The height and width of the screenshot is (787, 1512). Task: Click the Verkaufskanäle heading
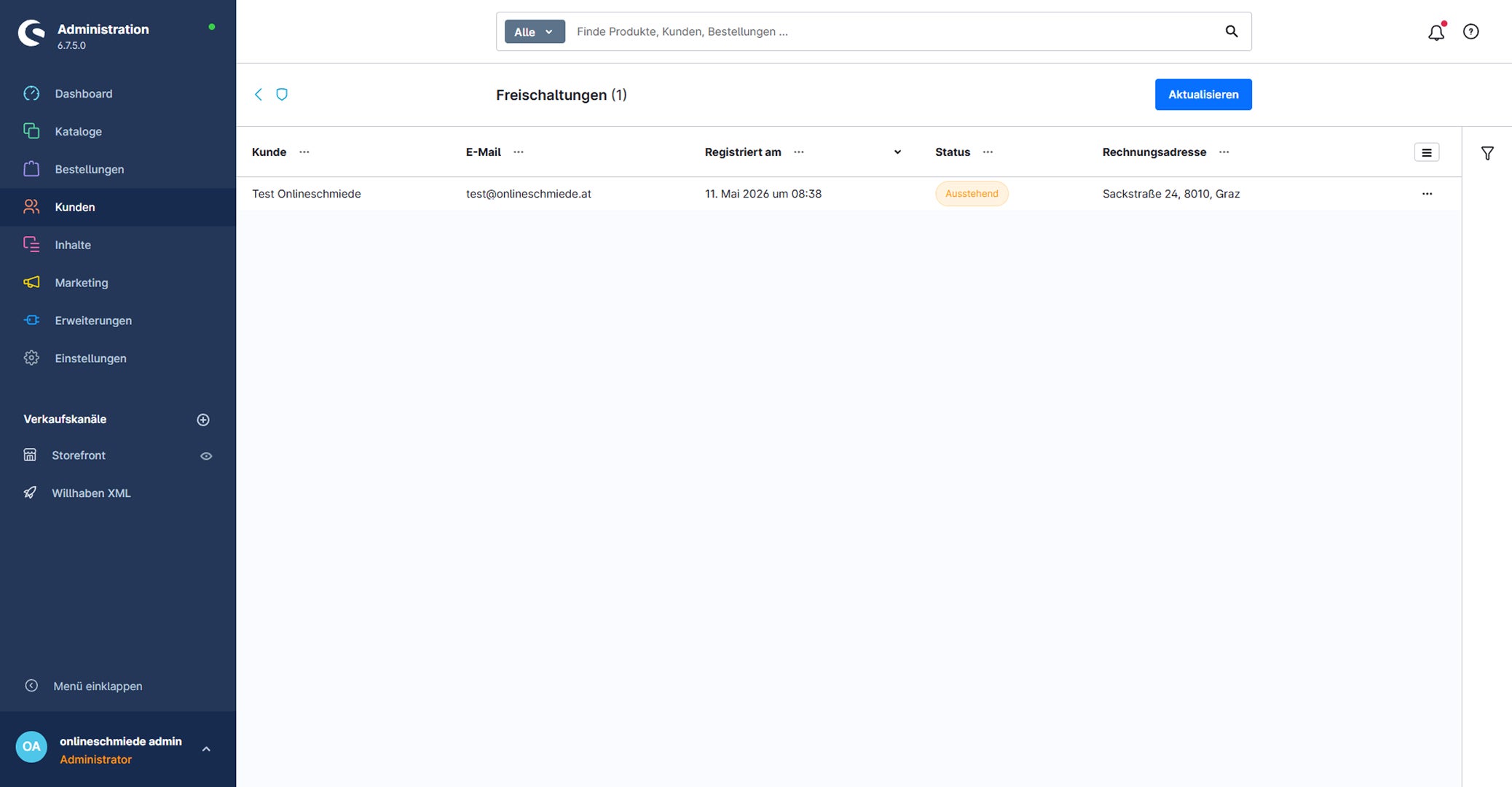point(65,419)
